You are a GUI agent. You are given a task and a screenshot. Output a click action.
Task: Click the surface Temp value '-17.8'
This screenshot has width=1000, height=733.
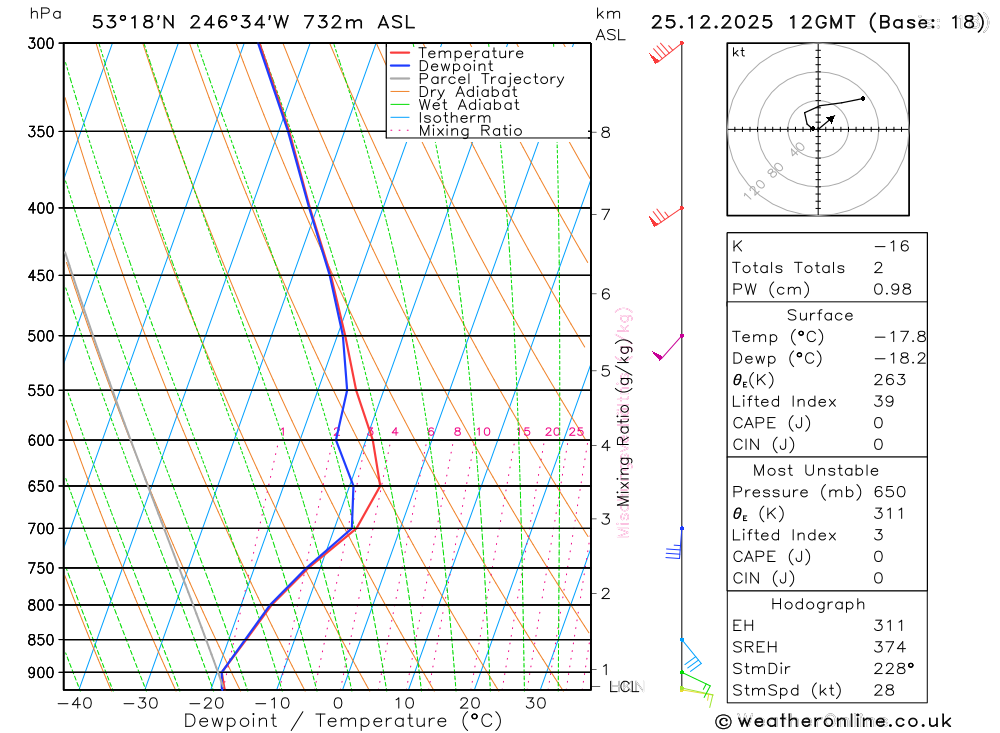[x=900, y=337]
